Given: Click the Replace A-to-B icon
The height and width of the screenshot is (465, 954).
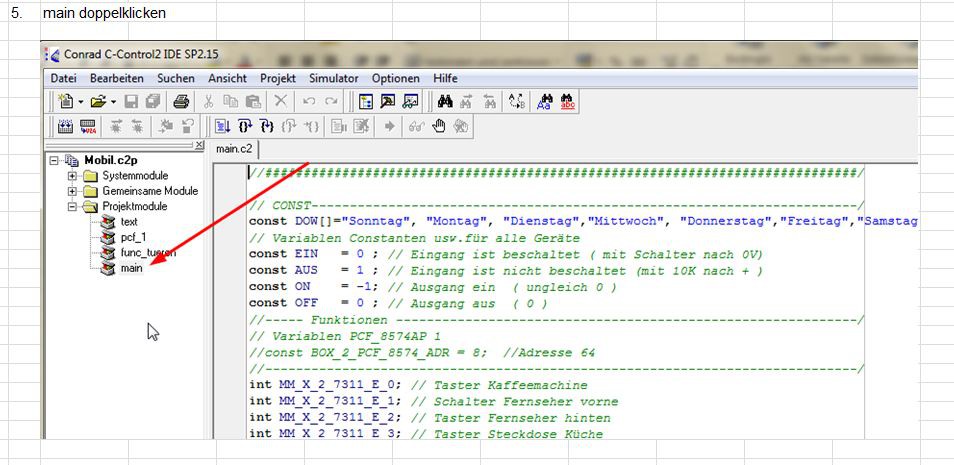Looking at the screenshot, I should pos(517,102).
